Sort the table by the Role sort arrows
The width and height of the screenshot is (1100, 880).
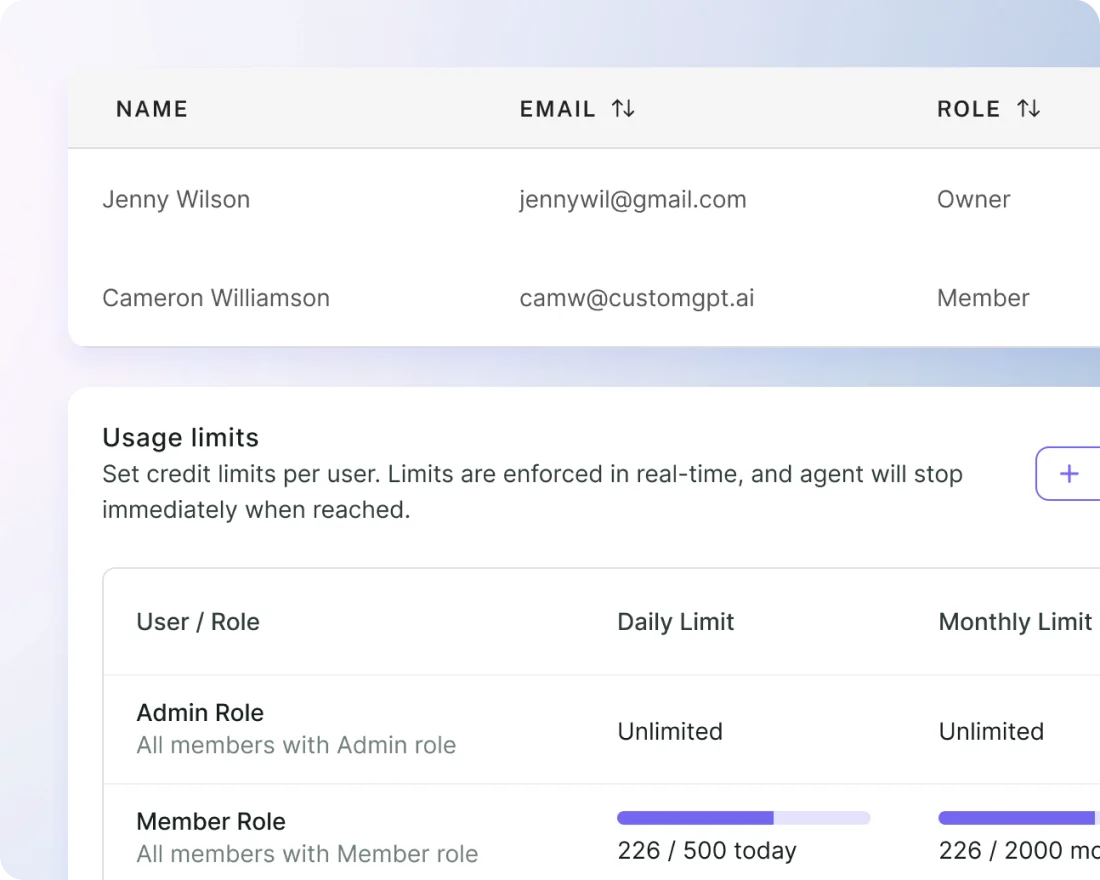tap(1028, 109)
